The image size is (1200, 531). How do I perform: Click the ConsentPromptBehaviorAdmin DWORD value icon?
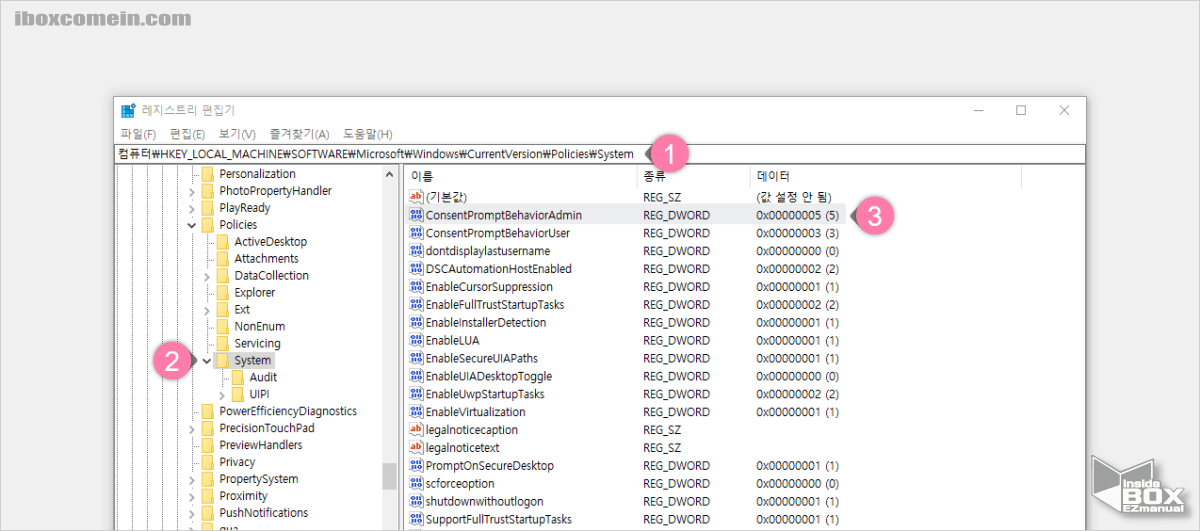(417, 215)
